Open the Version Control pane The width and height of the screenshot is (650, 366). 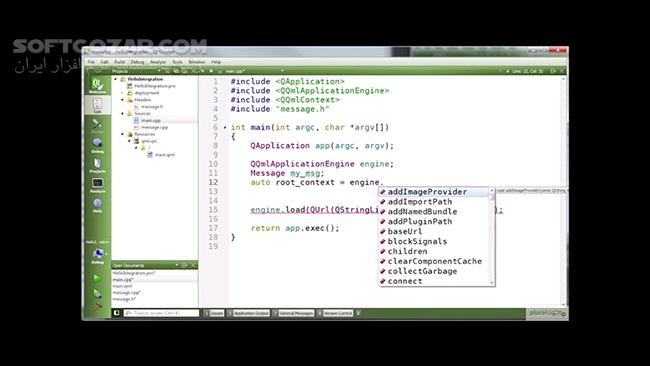(336, 313)
